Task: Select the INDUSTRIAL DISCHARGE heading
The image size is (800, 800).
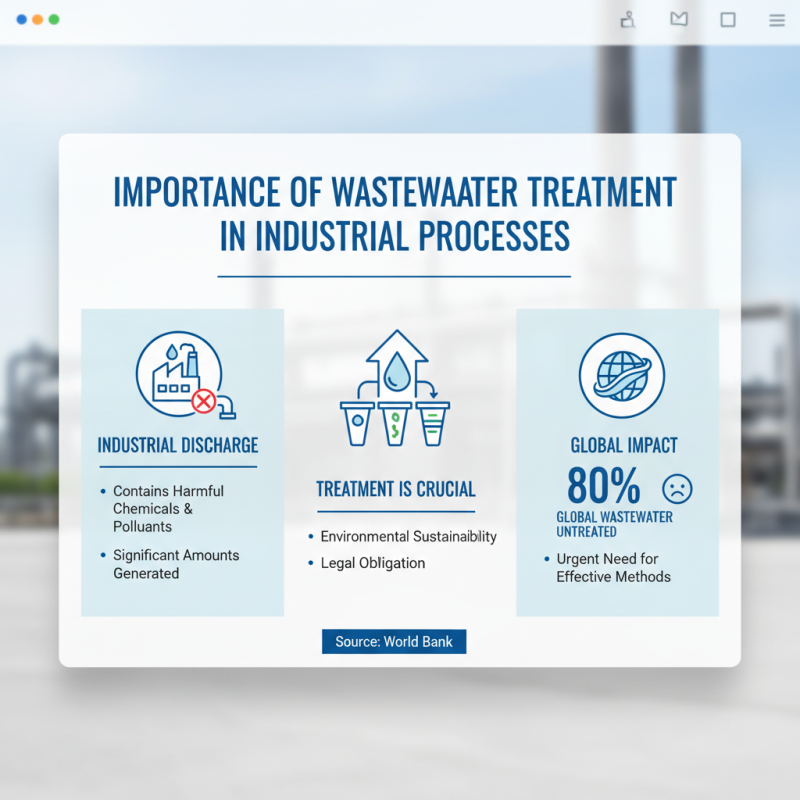Action: coord(177,445)
